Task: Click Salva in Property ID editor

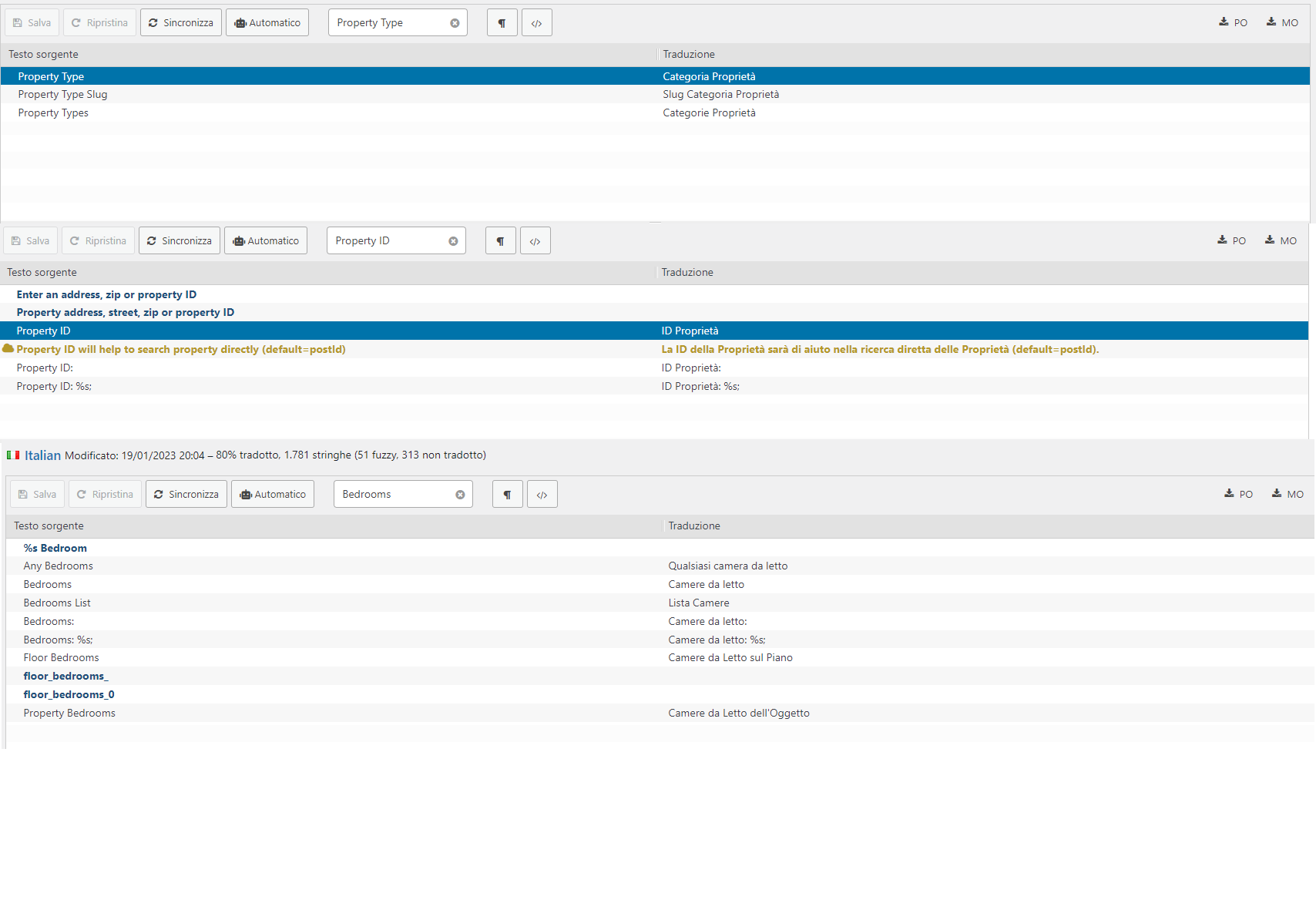Action: point(30,241)
